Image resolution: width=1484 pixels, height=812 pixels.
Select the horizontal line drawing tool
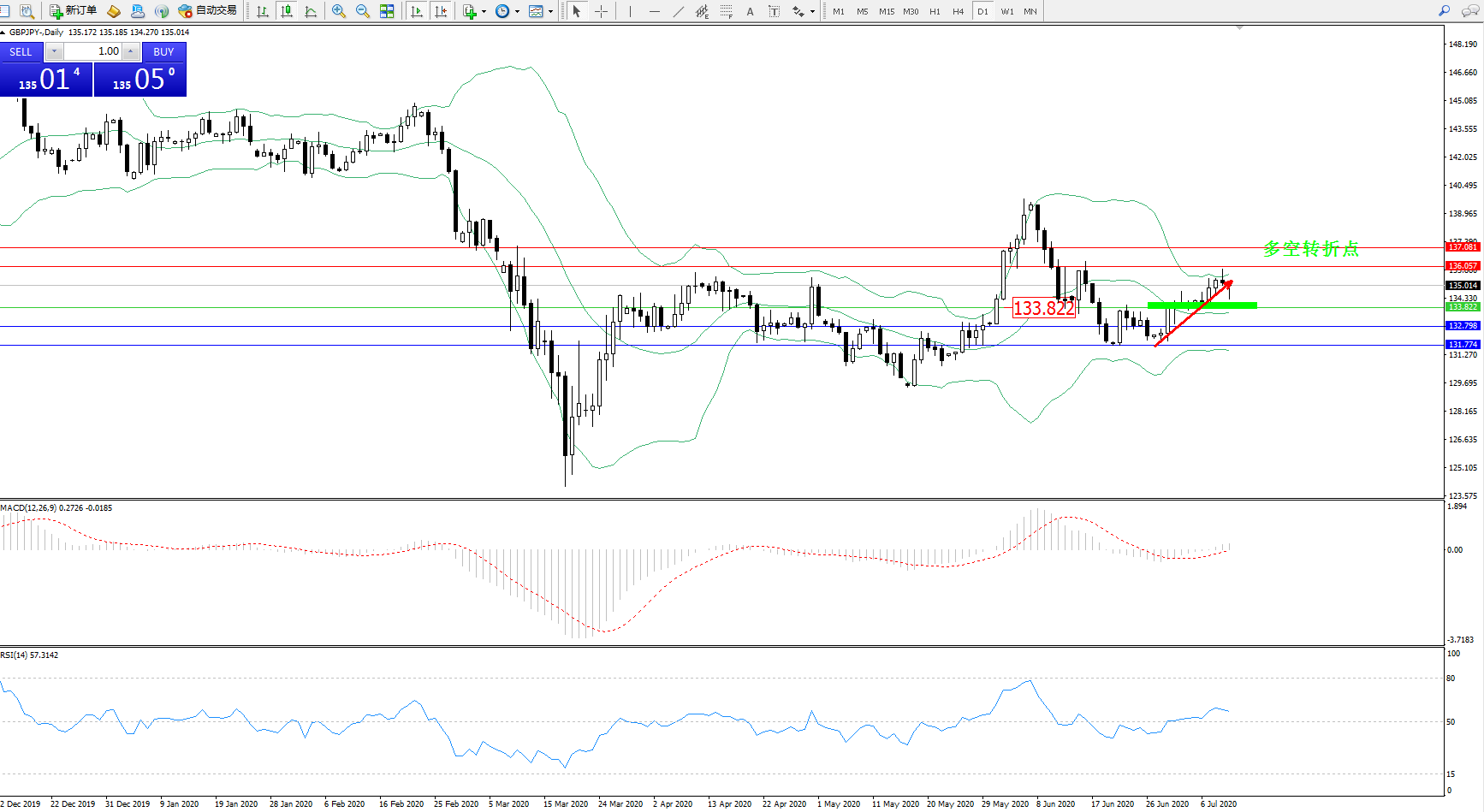pos(655,11)
